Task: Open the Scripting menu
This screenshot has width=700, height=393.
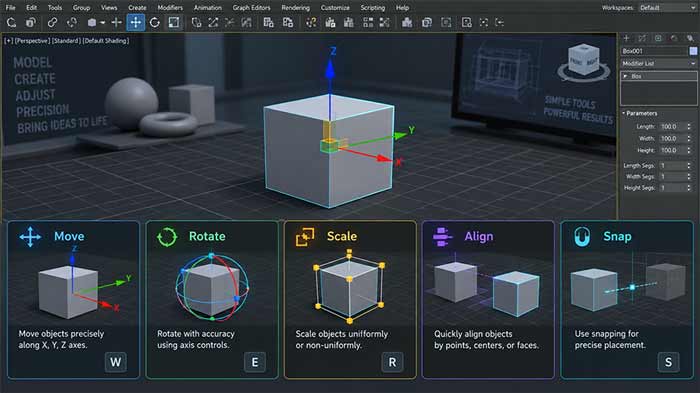Action: pos(372,8)
